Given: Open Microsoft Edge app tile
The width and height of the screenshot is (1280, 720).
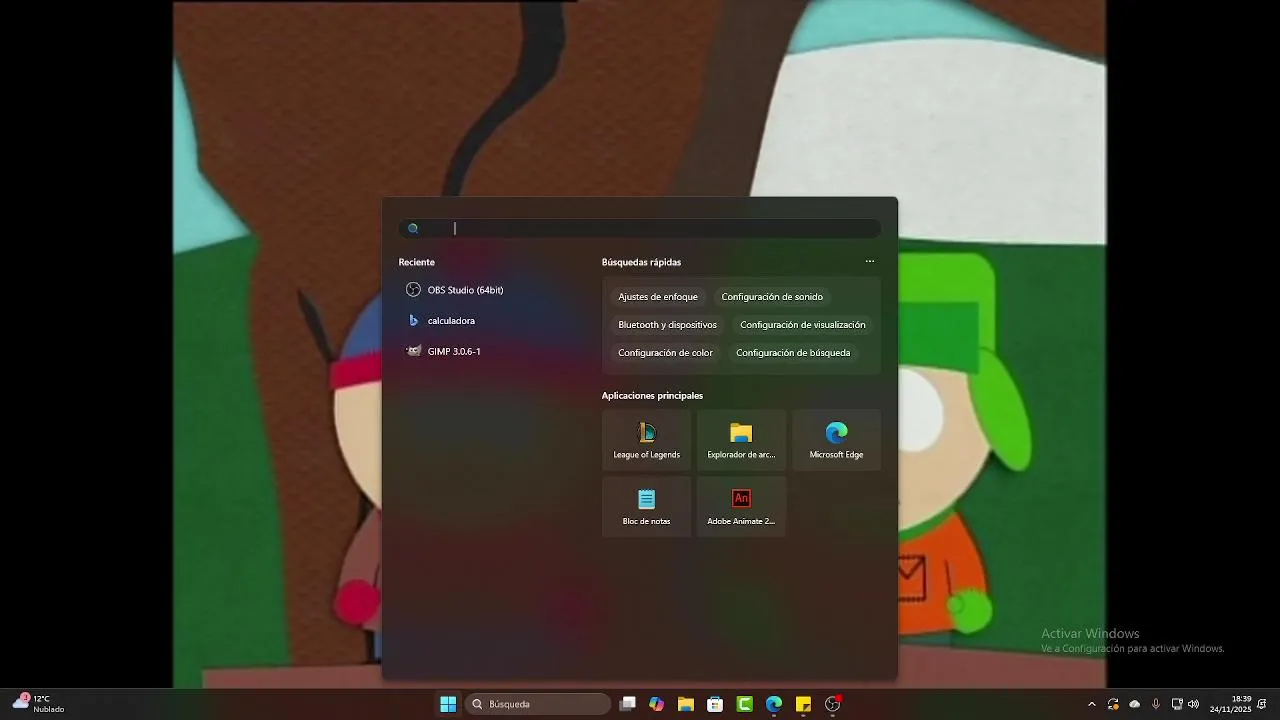Looking at the screenshot, I should [836, 440].
